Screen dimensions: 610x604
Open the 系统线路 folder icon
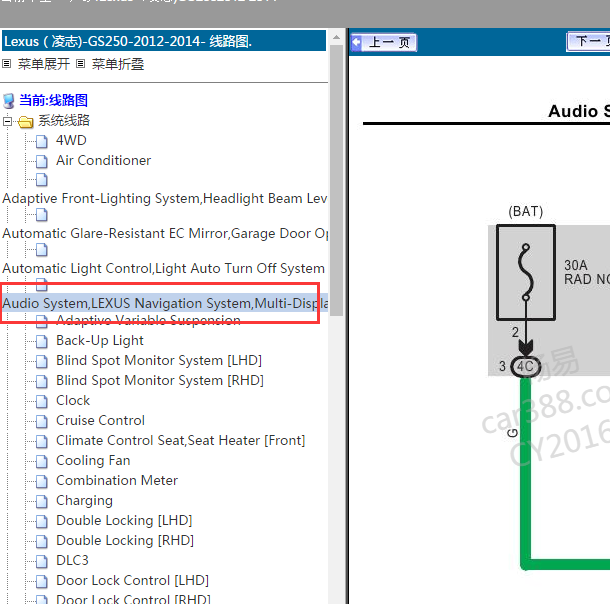(25, 122)
